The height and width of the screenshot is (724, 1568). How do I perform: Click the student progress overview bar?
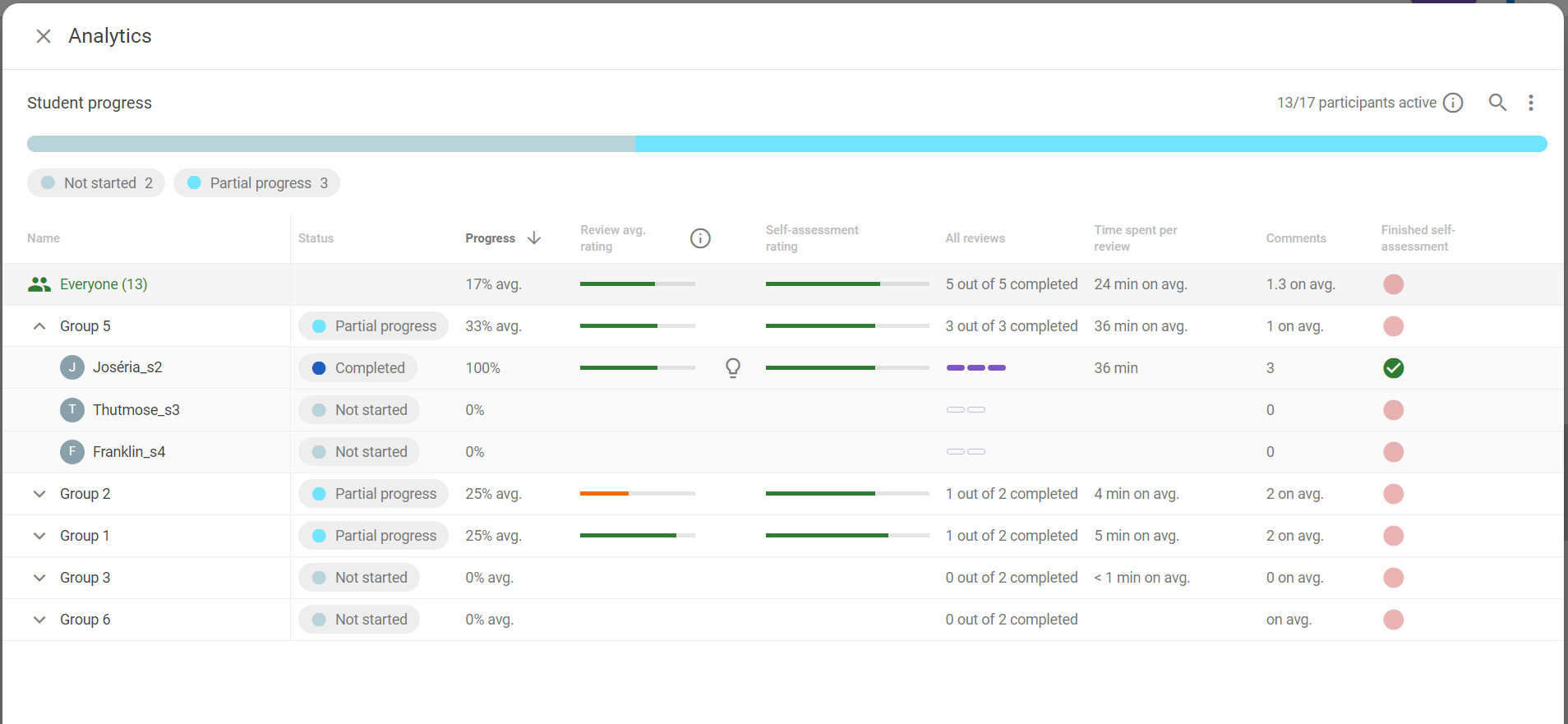[x=786, y=144]
